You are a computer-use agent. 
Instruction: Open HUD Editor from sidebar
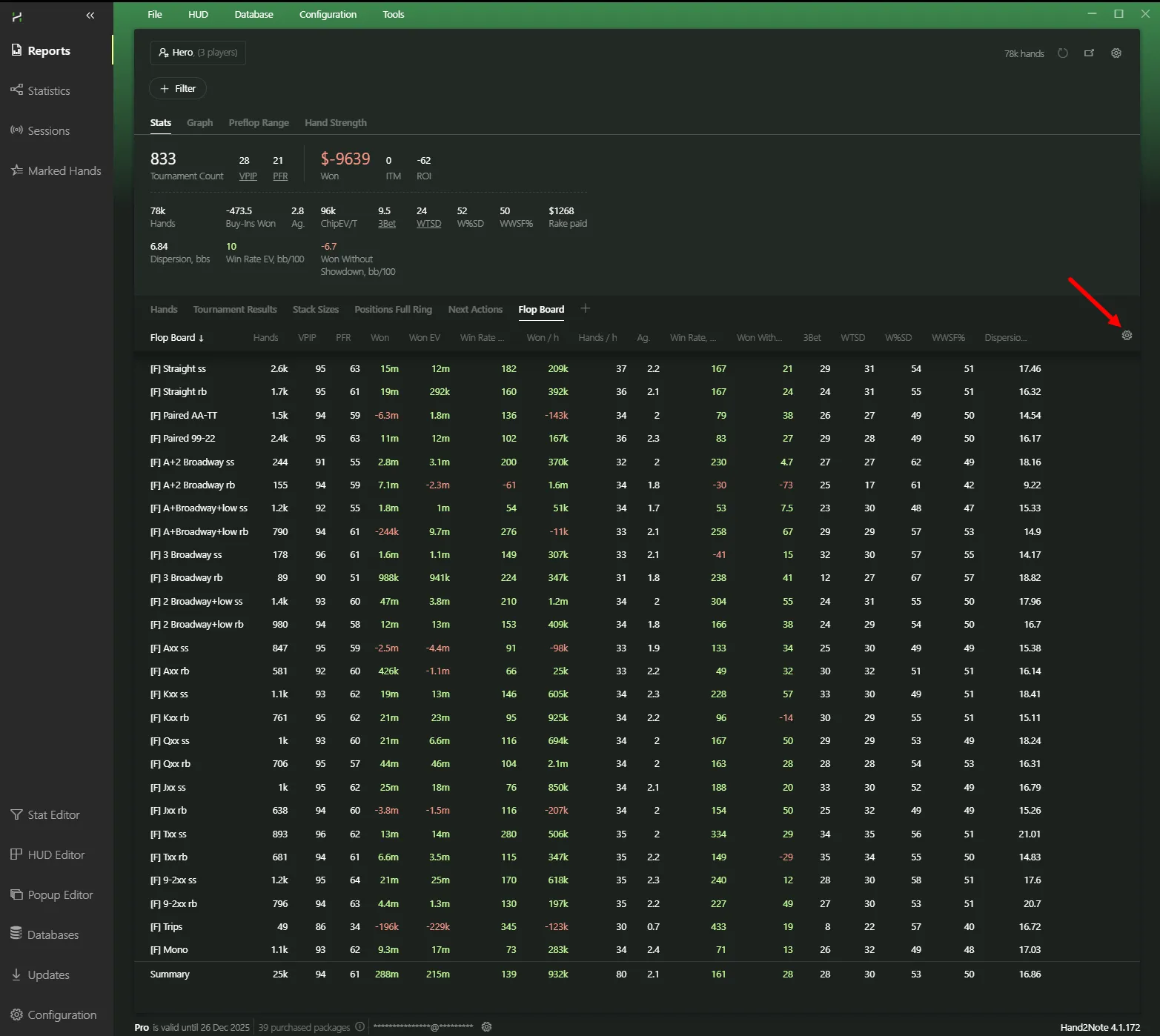click(56, 854)
